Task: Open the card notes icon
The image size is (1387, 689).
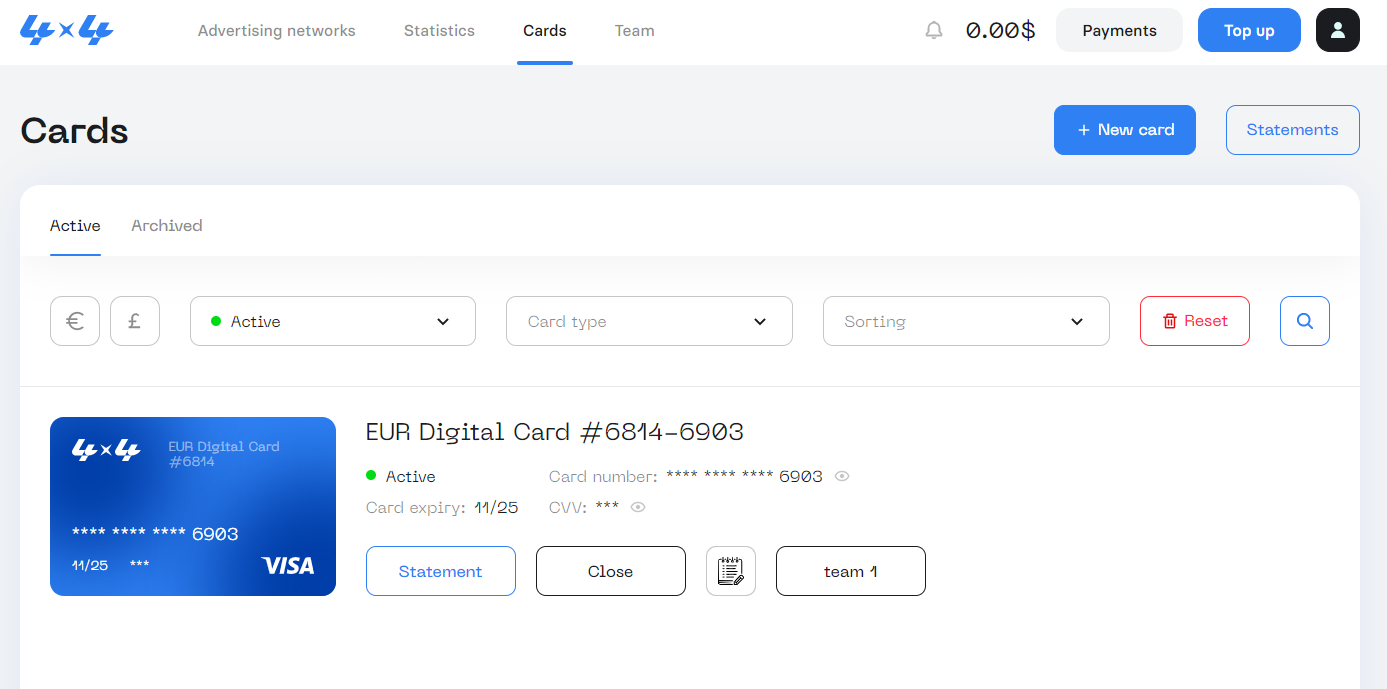Action: click(731, 571)
